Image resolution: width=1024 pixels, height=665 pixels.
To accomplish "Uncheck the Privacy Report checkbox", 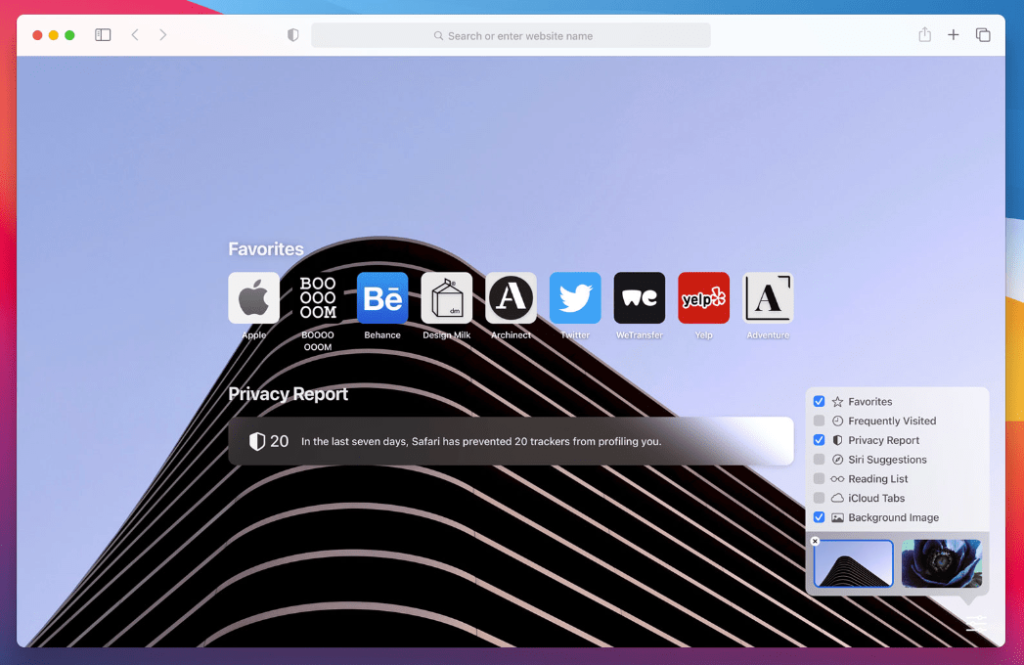I will [819, 440].
